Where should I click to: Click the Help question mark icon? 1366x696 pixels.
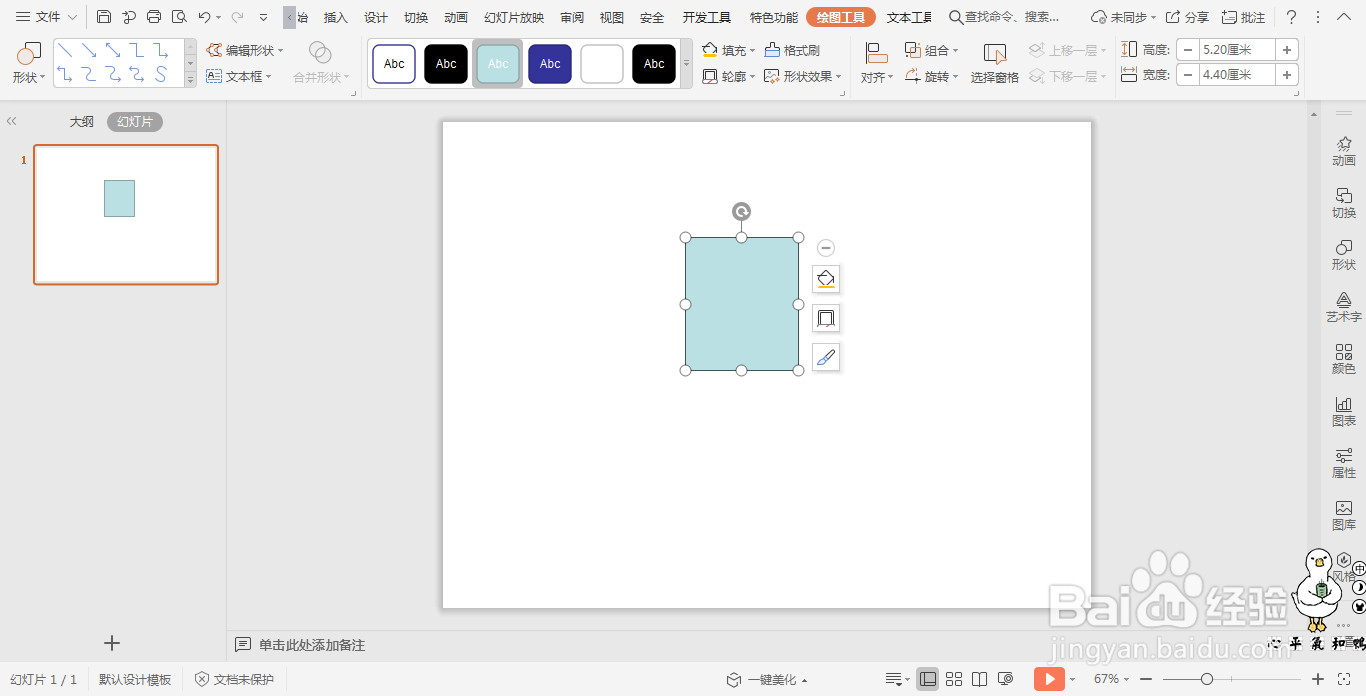pyautogui.click(x=1291, y=17)
